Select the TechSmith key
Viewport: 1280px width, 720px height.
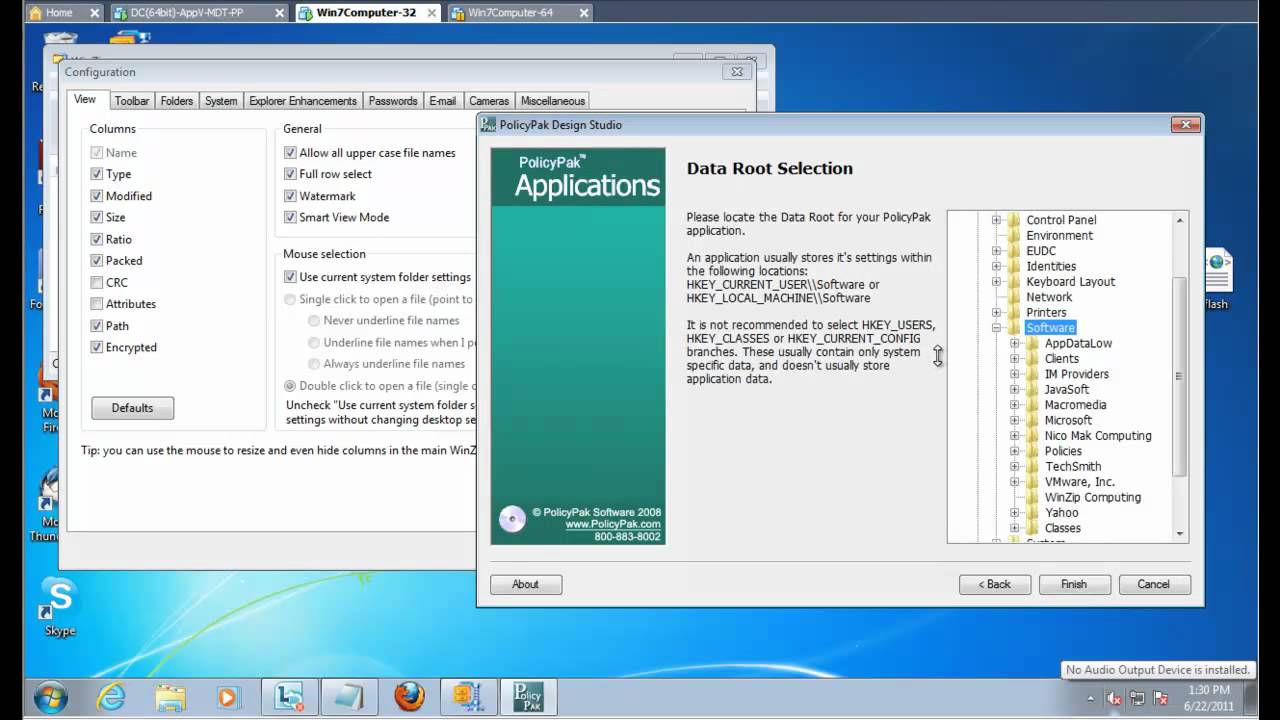(x=1073, y=467)
